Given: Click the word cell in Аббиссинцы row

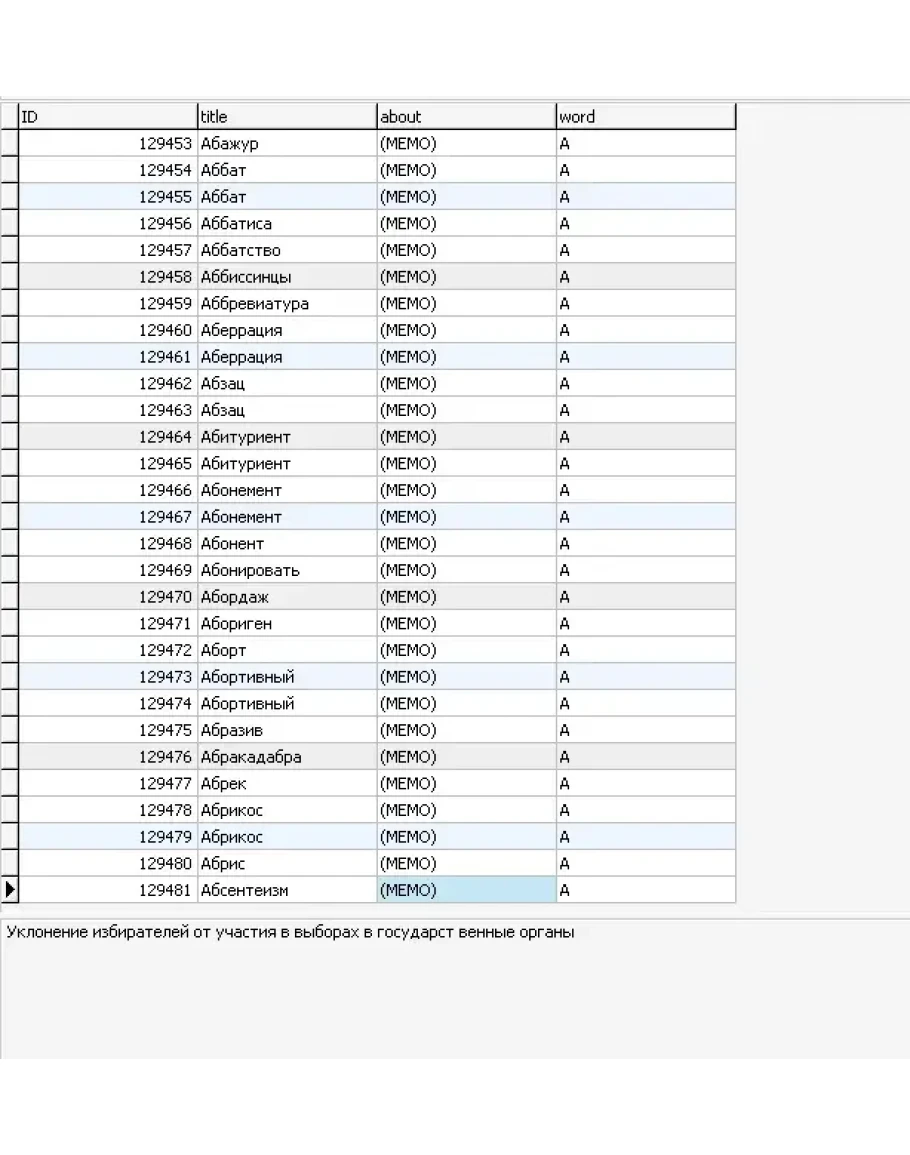Looking at the screenshot, I should coord(645,277).
